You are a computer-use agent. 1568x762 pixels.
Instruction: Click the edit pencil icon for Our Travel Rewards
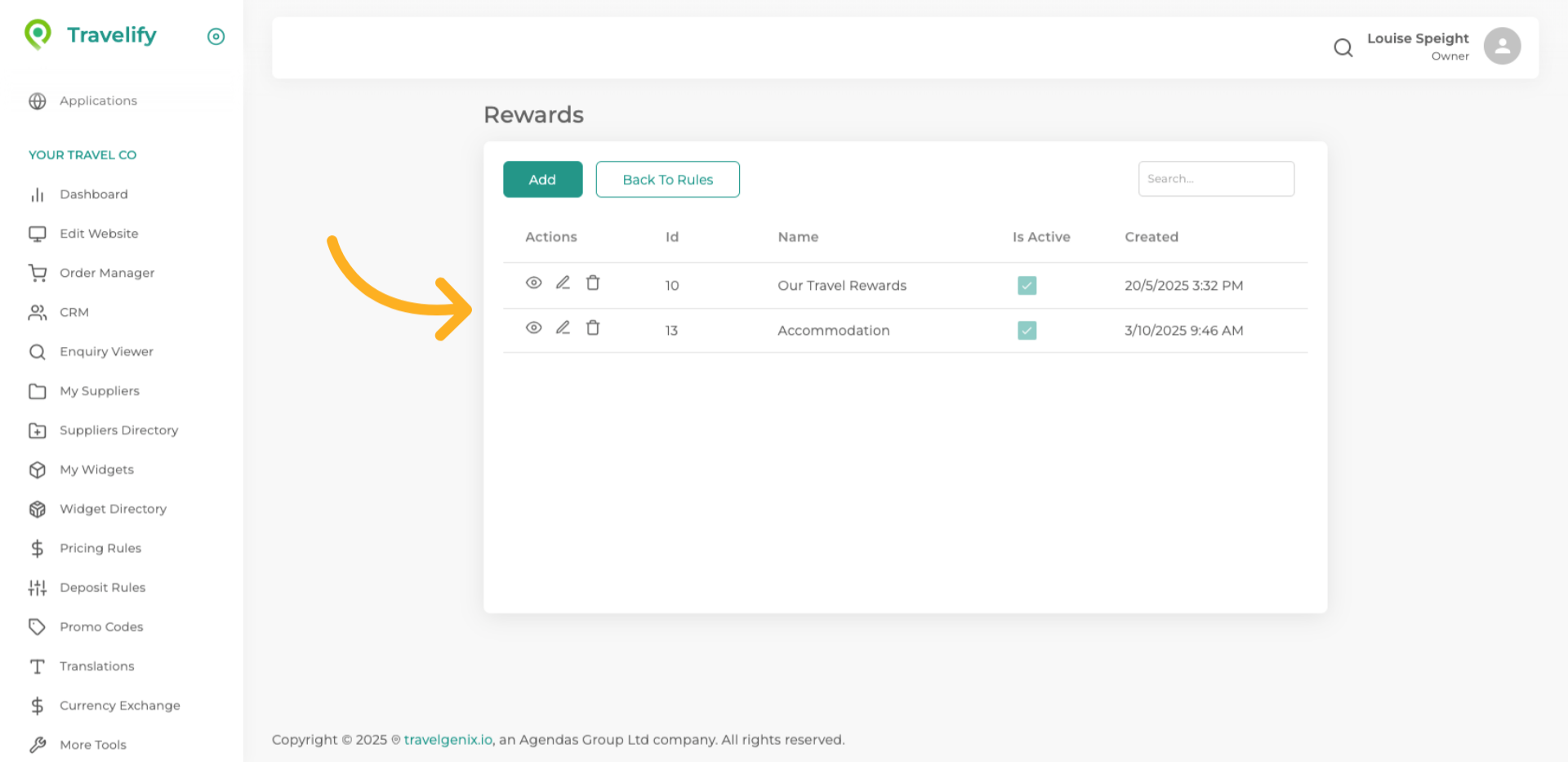[563, 283]
